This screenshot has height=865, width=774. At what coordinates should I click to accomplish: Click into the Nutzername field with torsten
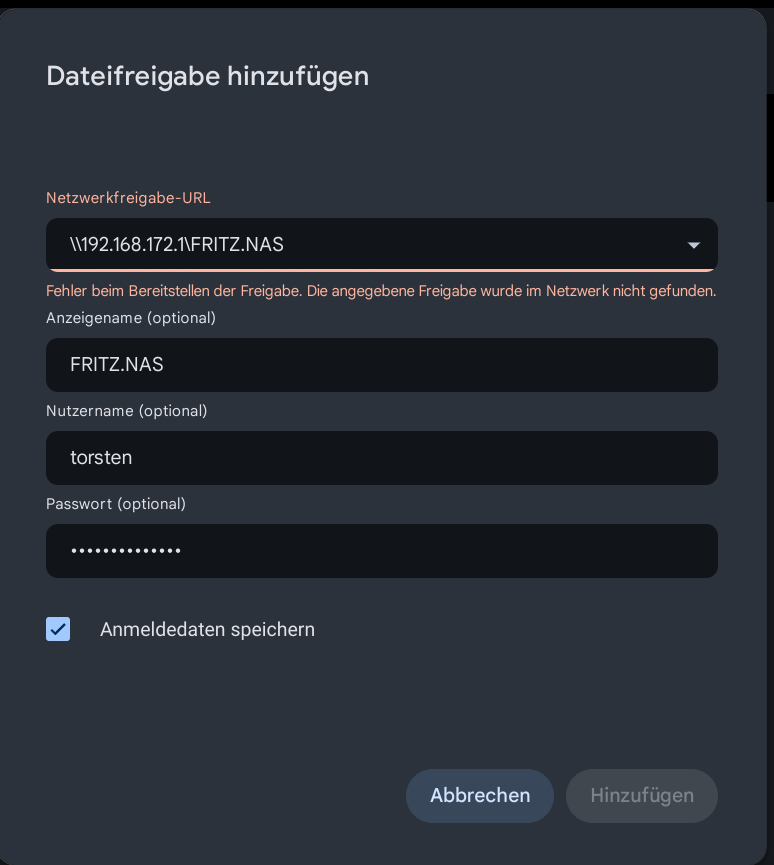click(x=382, y=458)
